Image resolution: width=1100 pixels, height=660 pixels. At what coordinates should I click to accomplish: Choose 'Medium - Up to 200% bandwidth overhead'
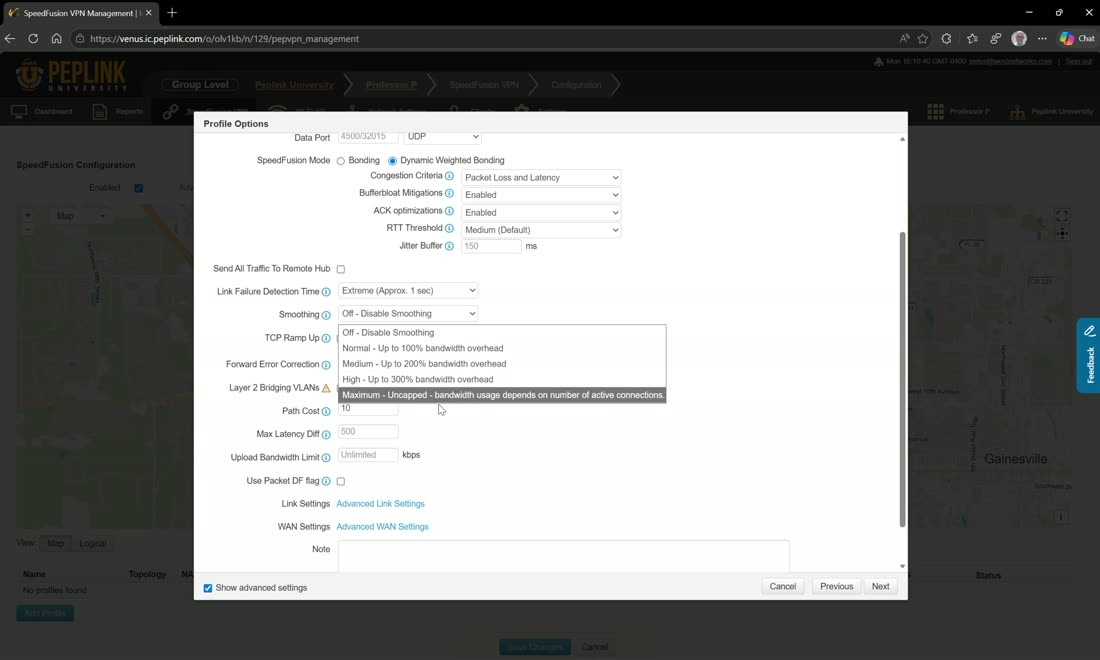(x=502, y=363)
